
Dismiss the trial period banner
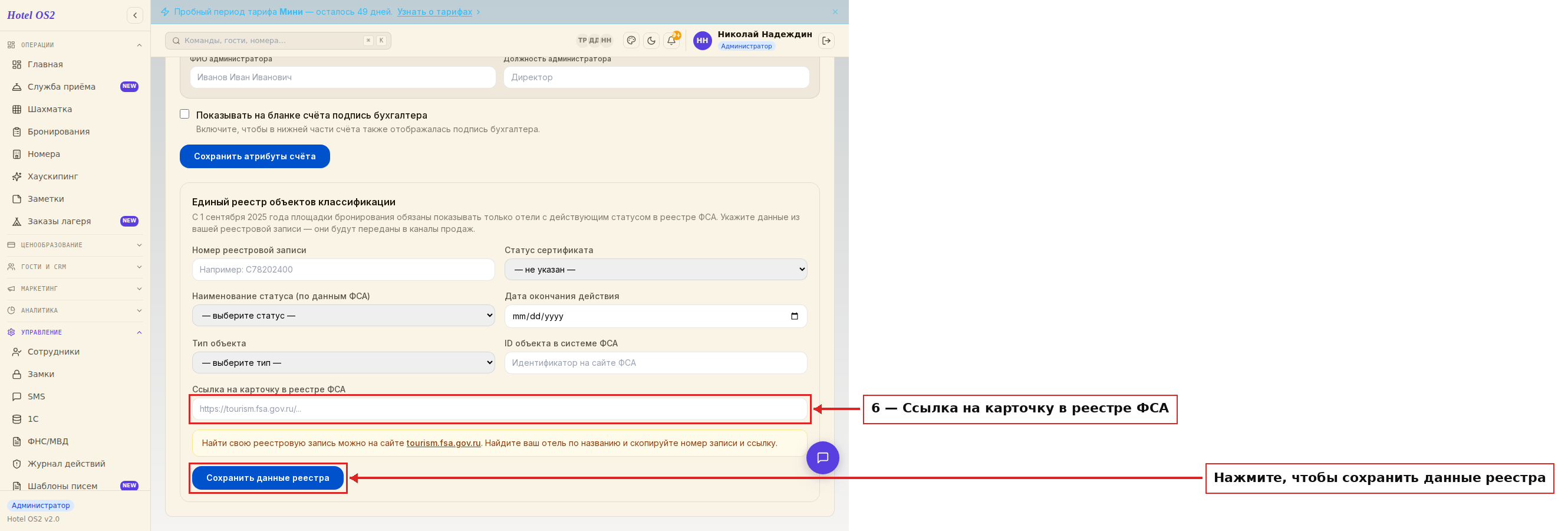click(x=835, y=12)
